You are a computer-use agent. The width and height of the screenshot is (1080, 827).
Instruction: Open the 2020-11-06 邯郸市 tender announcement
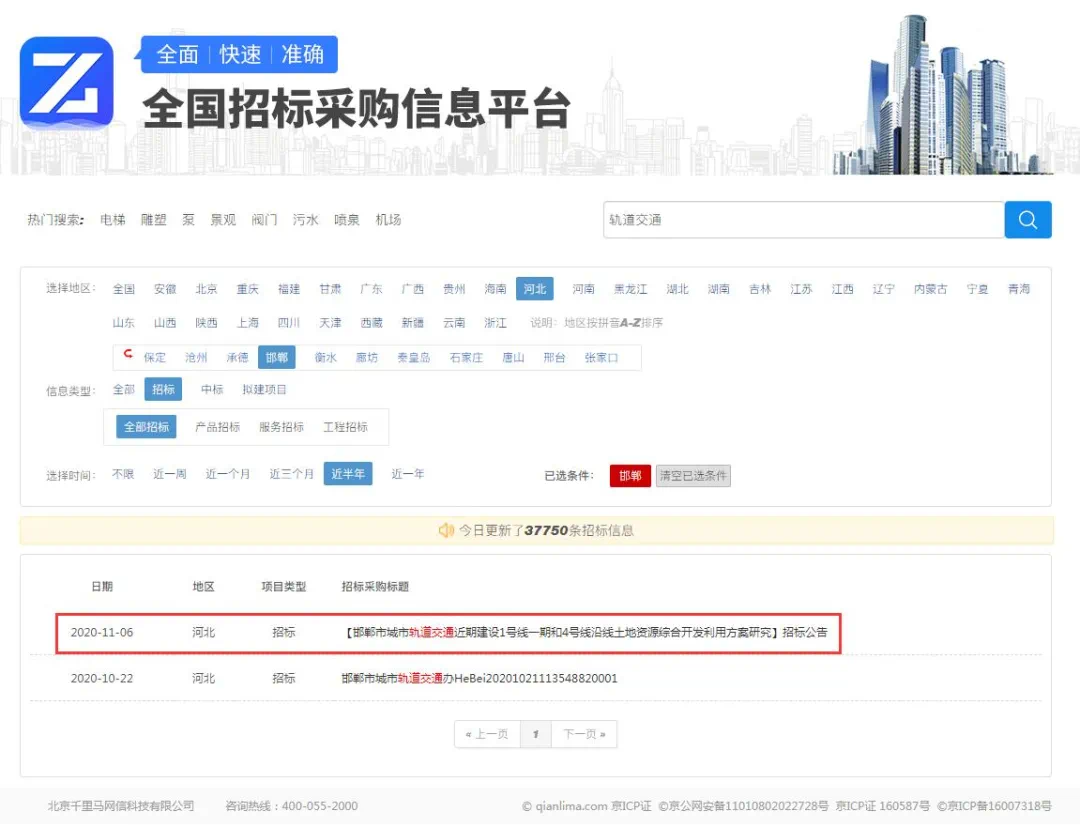coord(585,633)
